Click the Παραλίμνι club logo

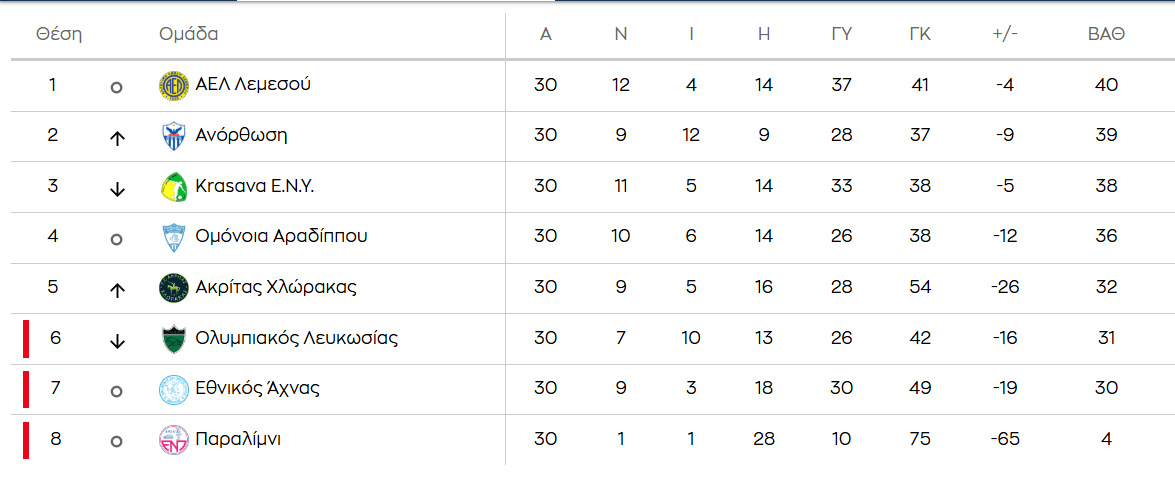pos(174,440)
